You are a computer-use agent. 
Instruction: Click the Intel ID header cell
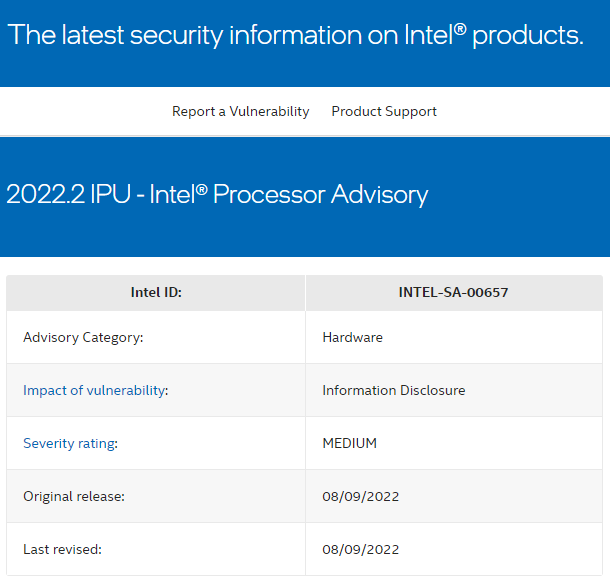[156, 292]
